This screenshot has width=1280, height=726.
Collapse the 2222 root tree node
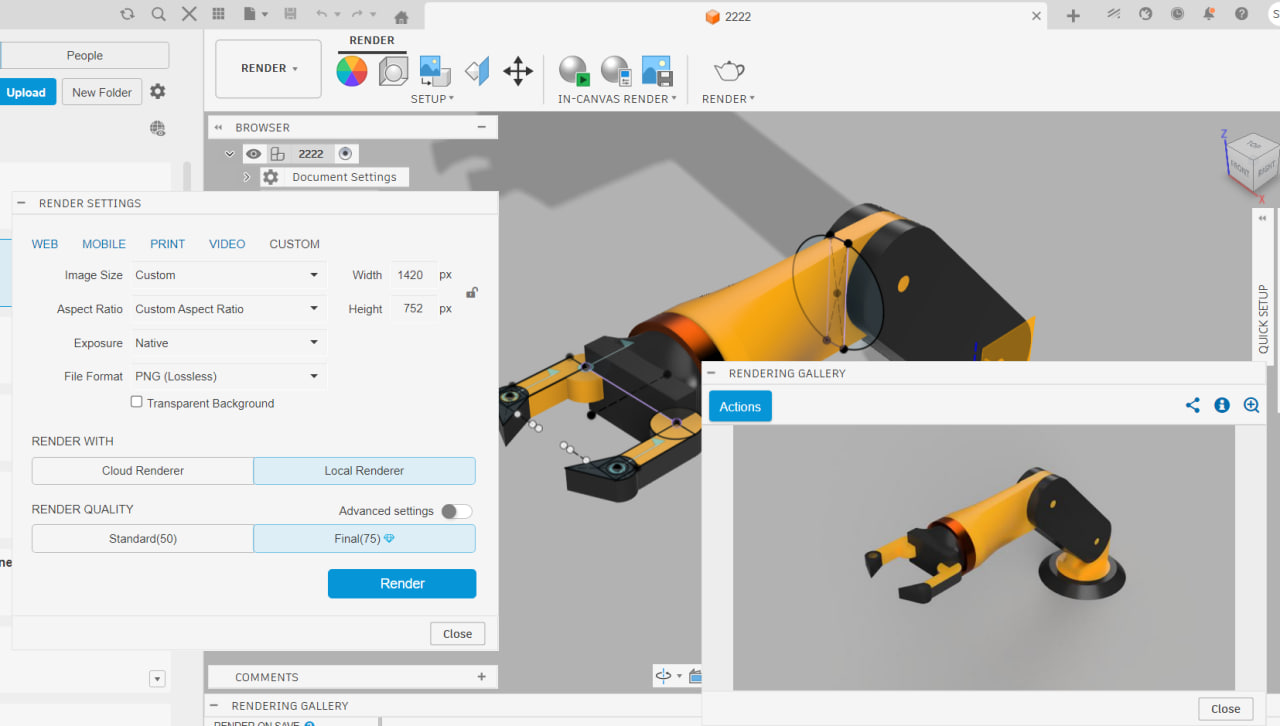(230, 154)
